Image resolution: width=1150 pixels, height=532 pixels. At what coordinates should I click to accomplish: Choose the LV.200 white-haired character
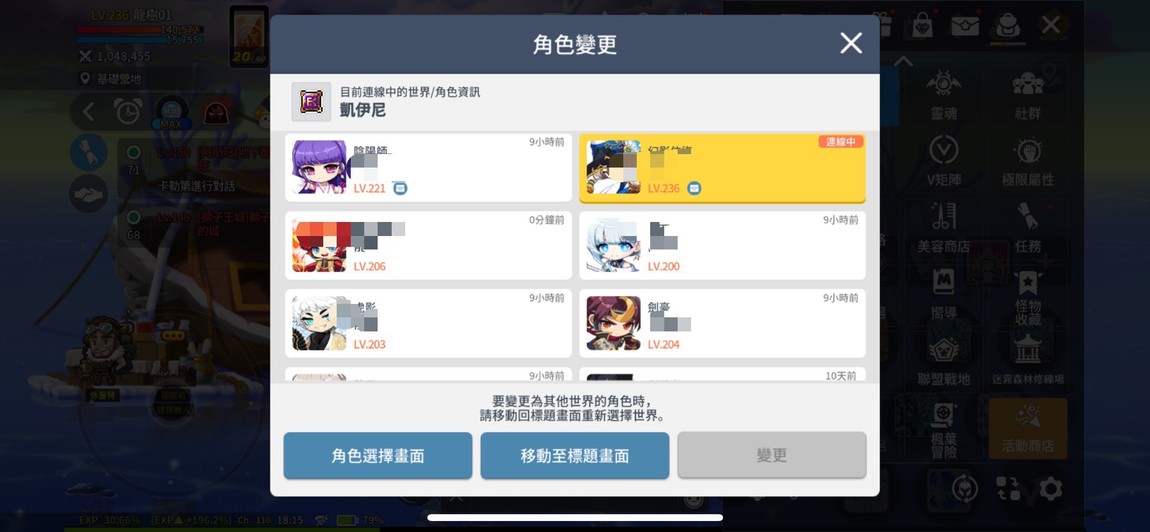(x=722, y=245)
